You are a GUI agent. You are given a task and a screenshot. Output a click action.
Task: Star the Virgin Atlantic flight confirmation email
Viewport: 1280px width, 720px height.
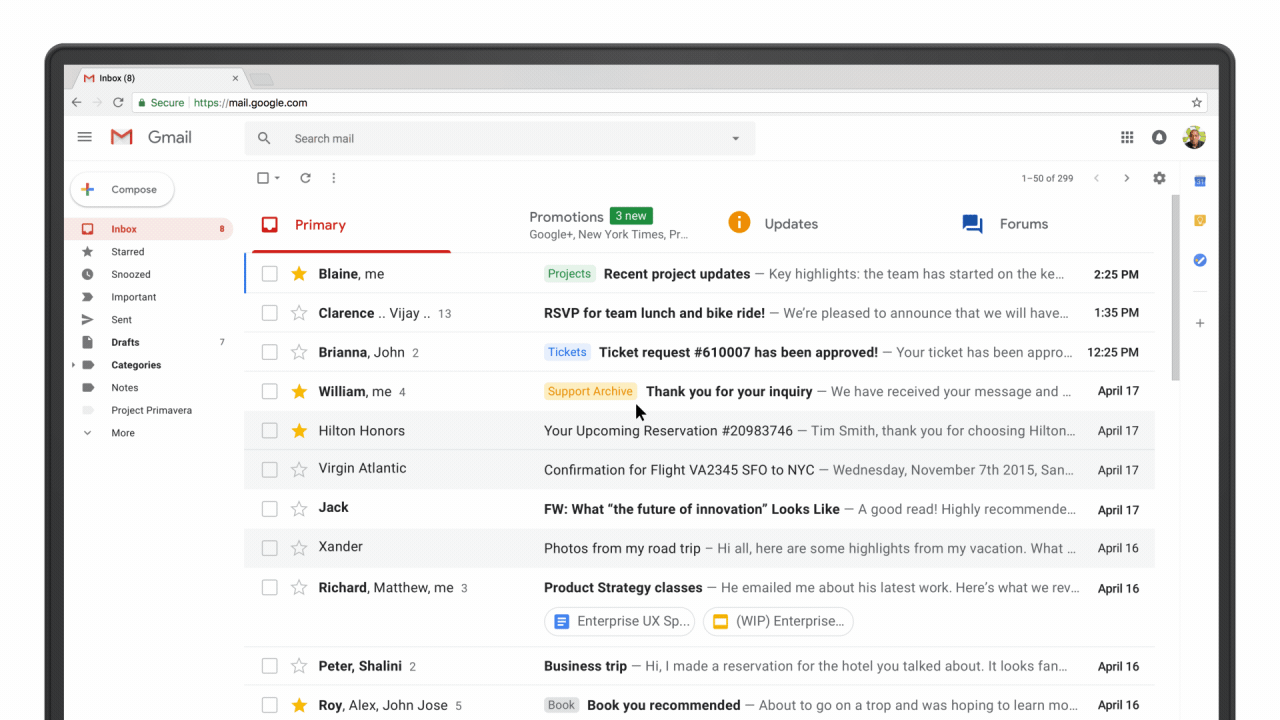(x=299, y=469)
